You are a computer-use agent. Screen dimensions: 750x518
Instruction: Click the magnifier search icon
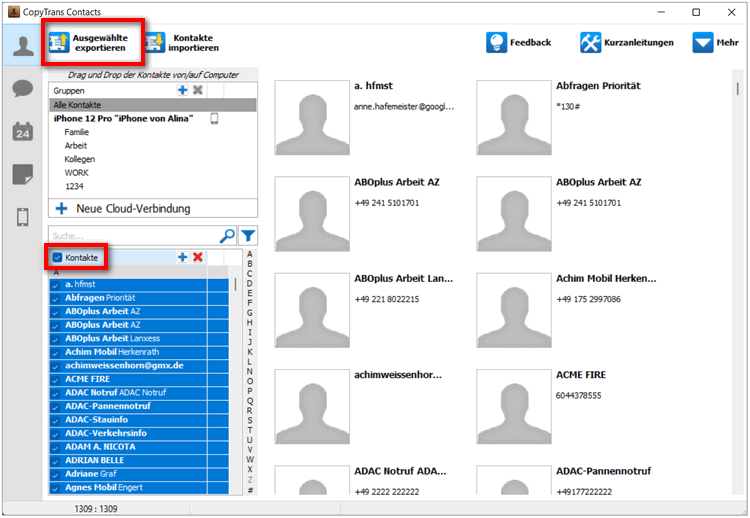[x=228, y=236]
